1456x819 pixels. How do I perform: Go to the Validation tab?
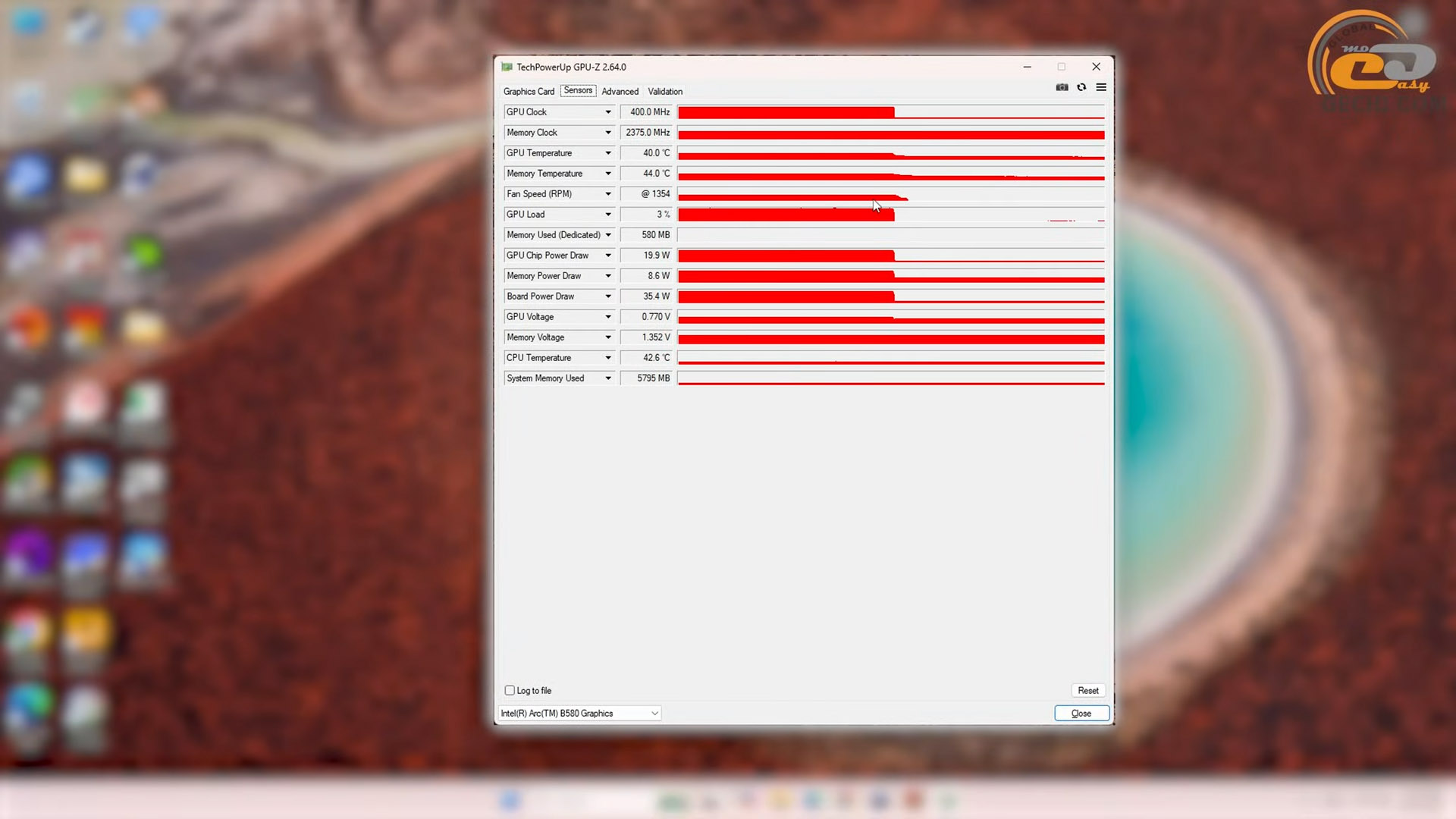(665, 91)
